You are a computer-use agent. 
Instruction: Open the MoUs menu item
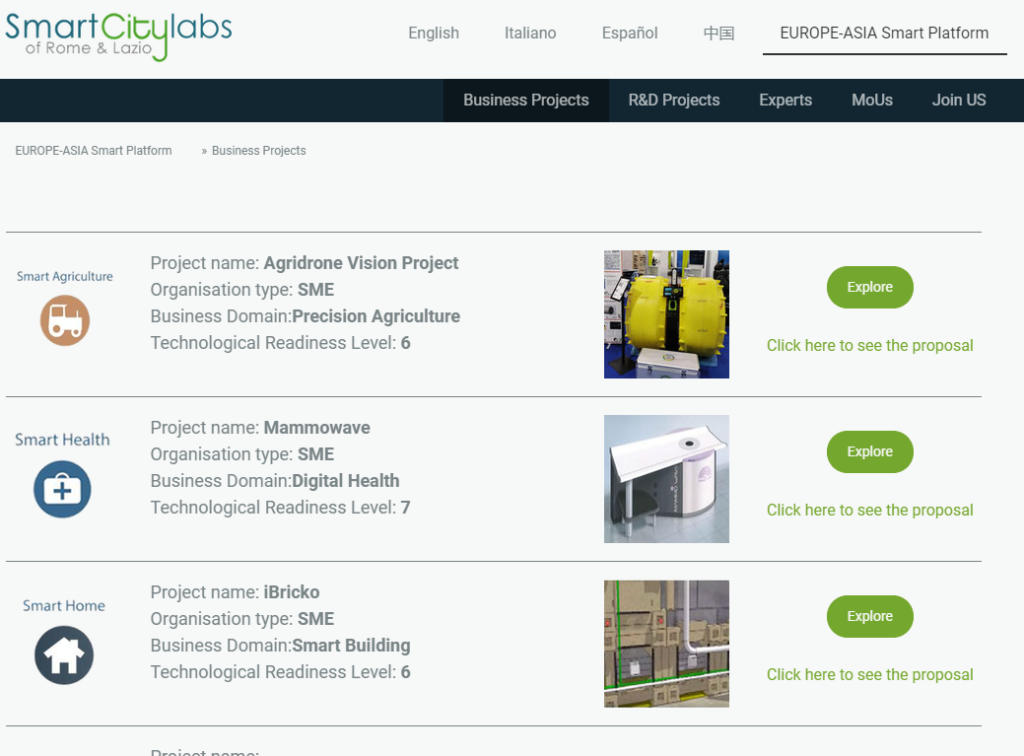click(x=872, y=100)
